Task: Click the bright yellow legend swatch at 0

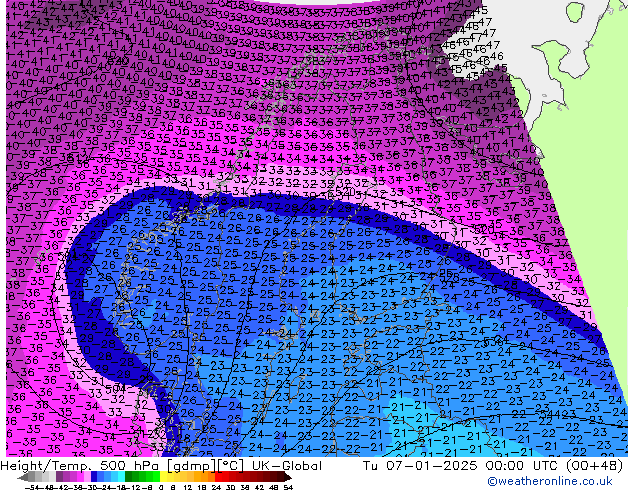Action: 163,477
